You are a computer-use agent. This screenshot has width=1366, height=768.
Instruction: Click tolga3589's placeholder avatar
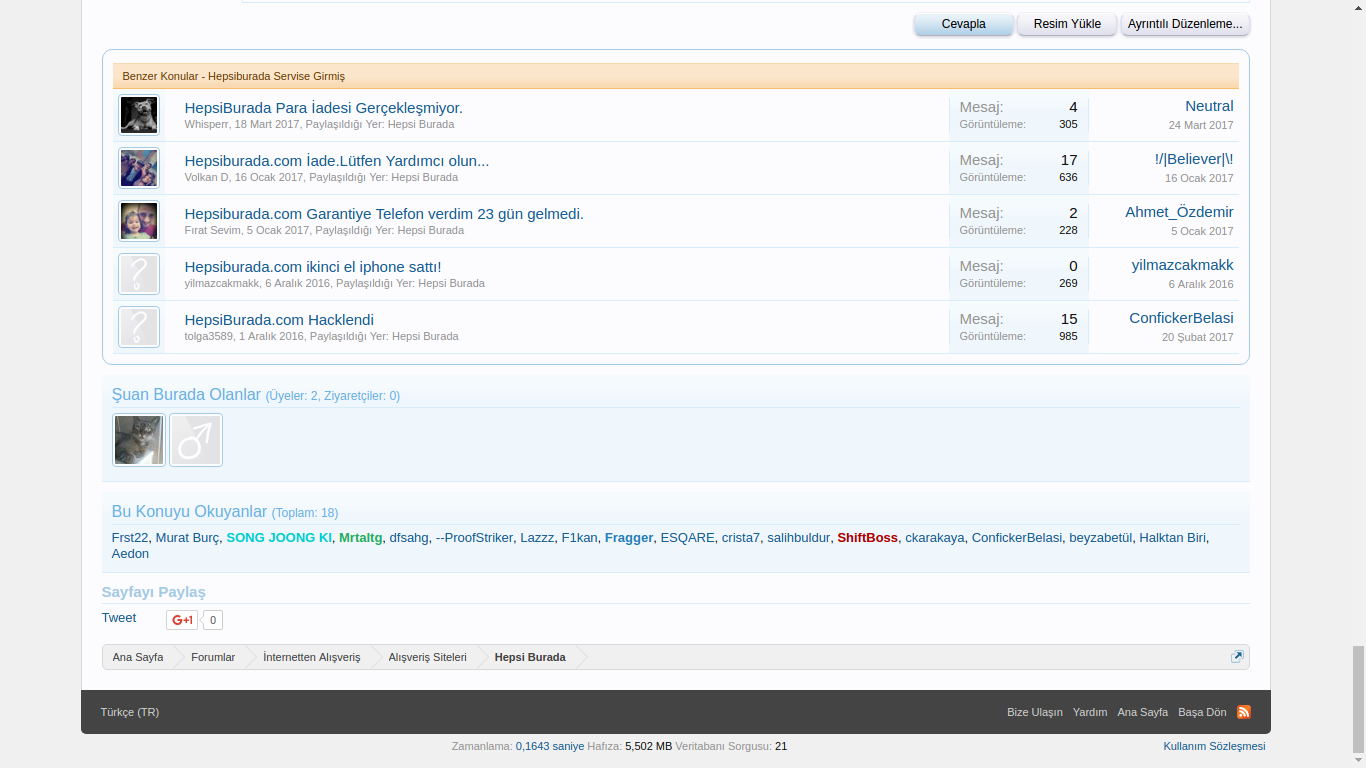click(x=139, y=327)
